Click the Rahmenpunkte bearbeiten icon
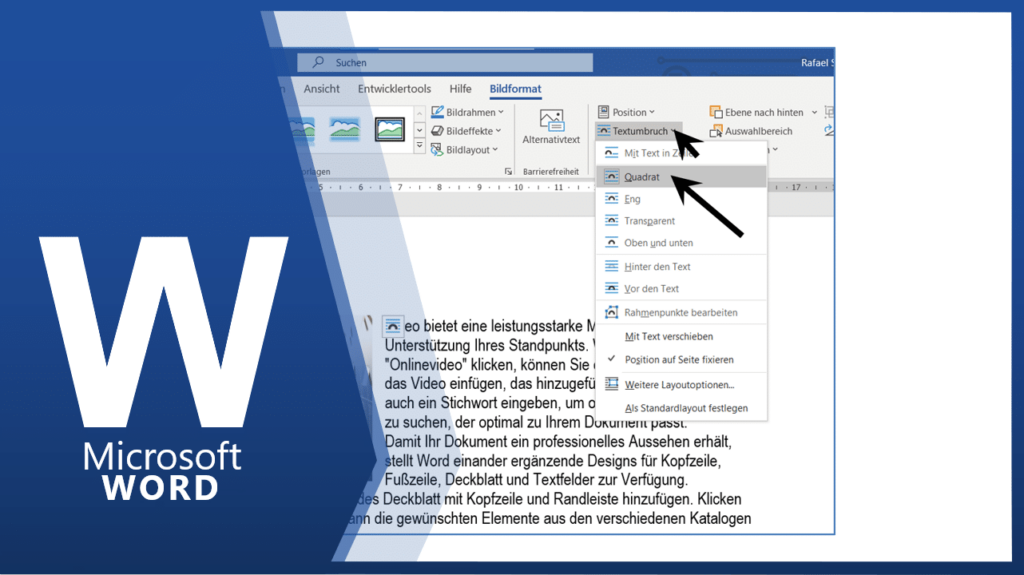This screenshot has height=575, width=1024. 611,312
